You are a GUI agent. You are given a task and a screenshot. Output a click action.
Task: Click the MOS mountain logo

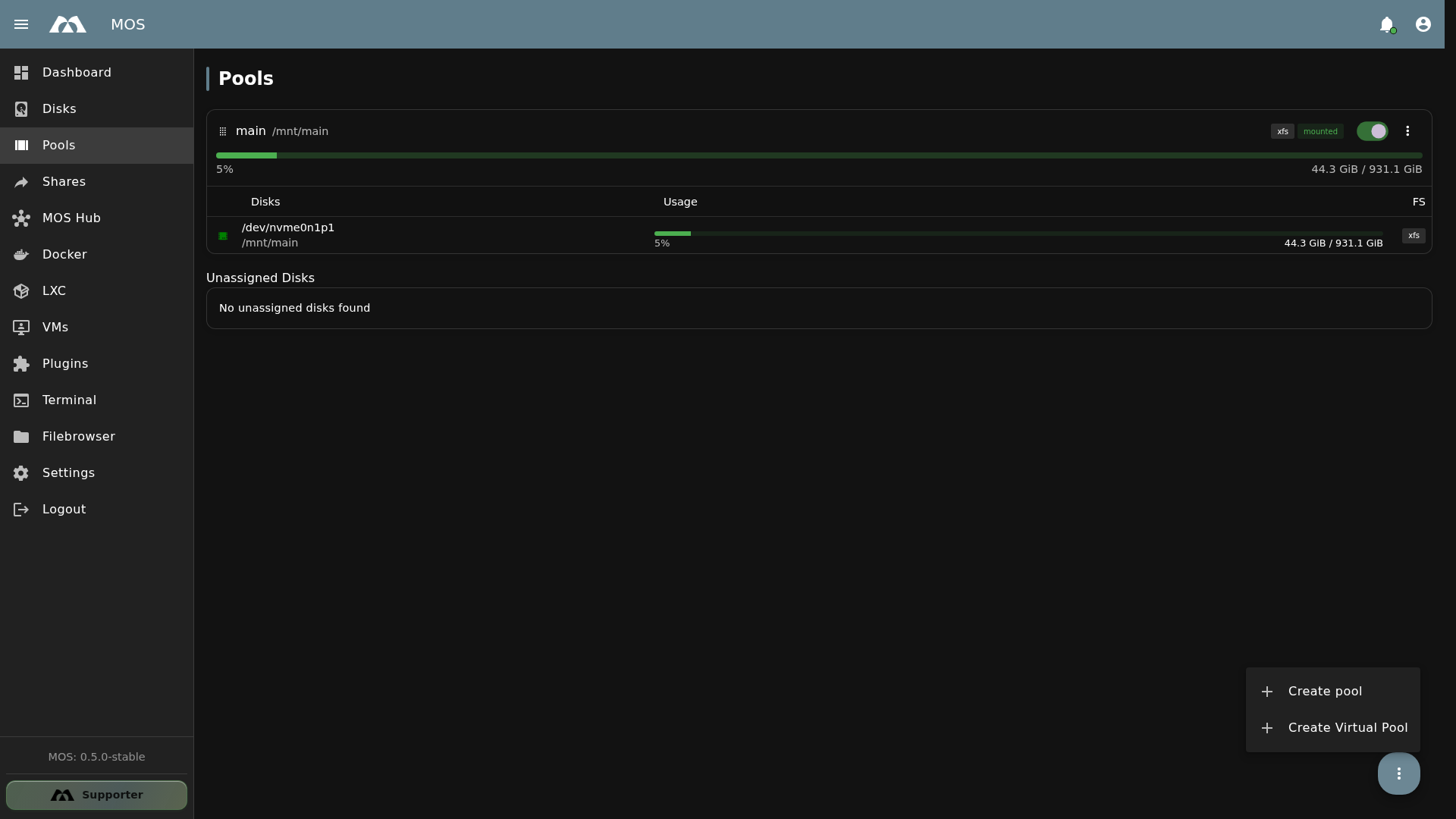click(x=67, y=24)
